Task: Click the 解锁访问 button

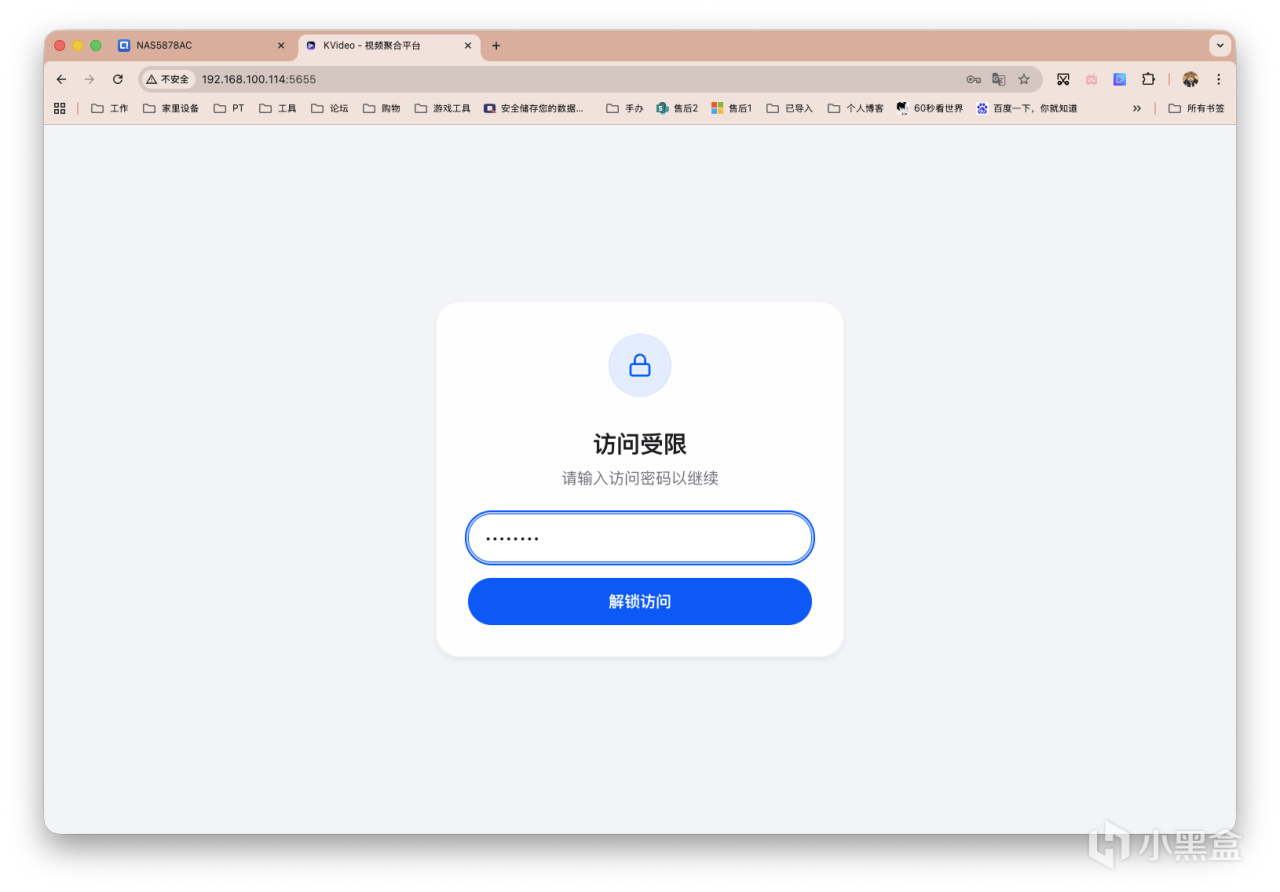Action: (640, 601)
